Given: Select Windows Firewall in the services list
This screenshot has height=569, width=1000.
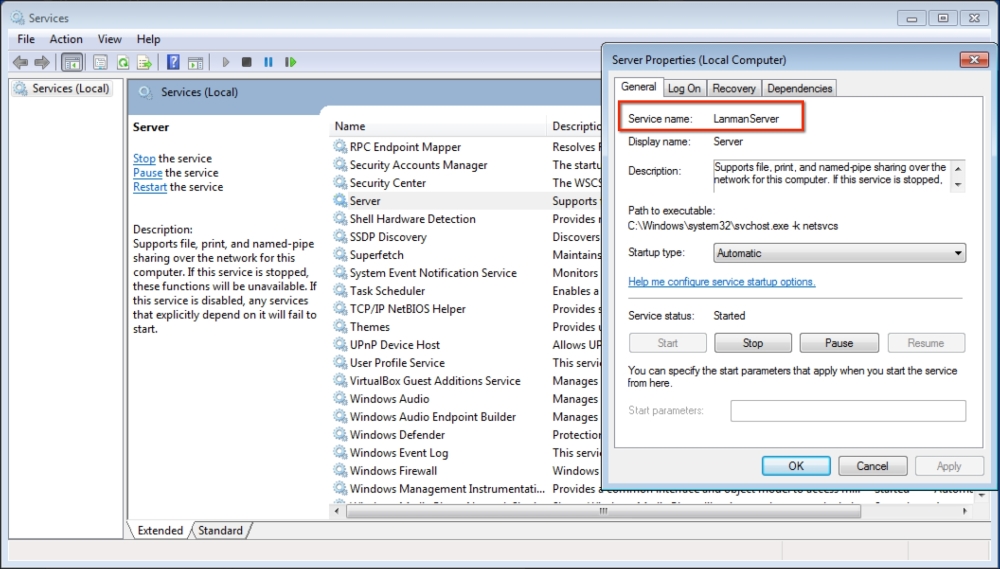Looking at the screenshot, I should pyautogui.click(x=393, y=471).
